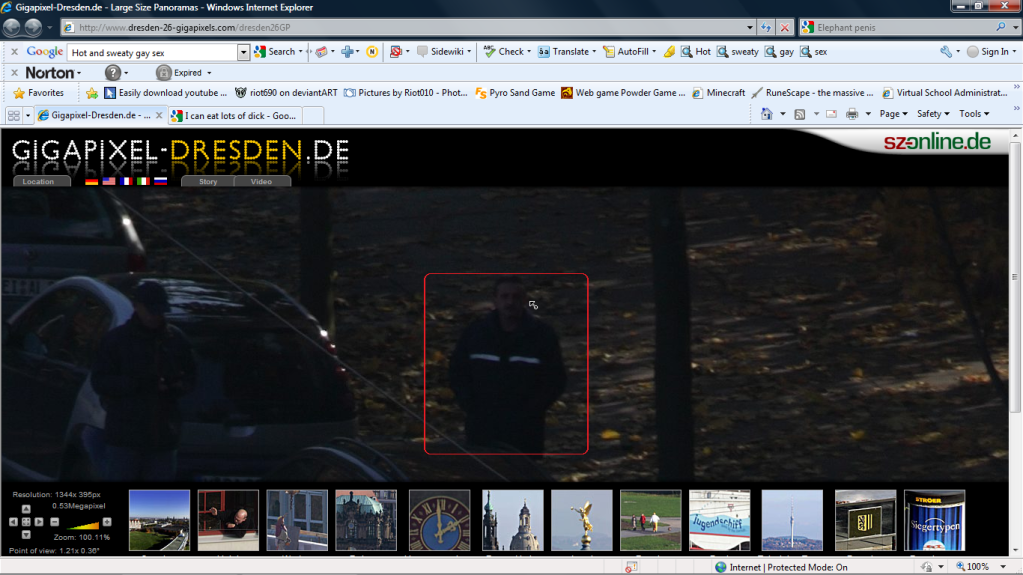The height and width of the screenshot is (575, 1023).
Task: Open the Quick Tabs grid icon
Action: pyautogui.click(x=14, y=116)
